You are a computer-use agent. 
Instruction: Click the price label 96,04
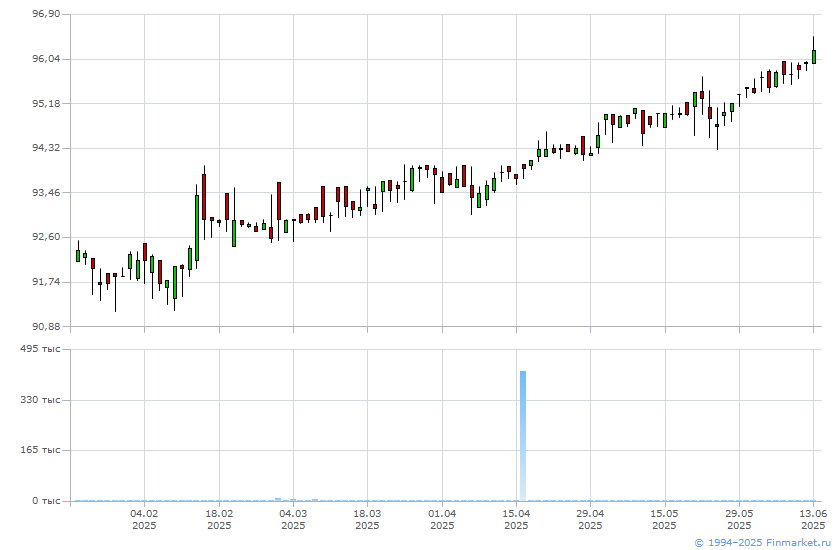(46, 59)
